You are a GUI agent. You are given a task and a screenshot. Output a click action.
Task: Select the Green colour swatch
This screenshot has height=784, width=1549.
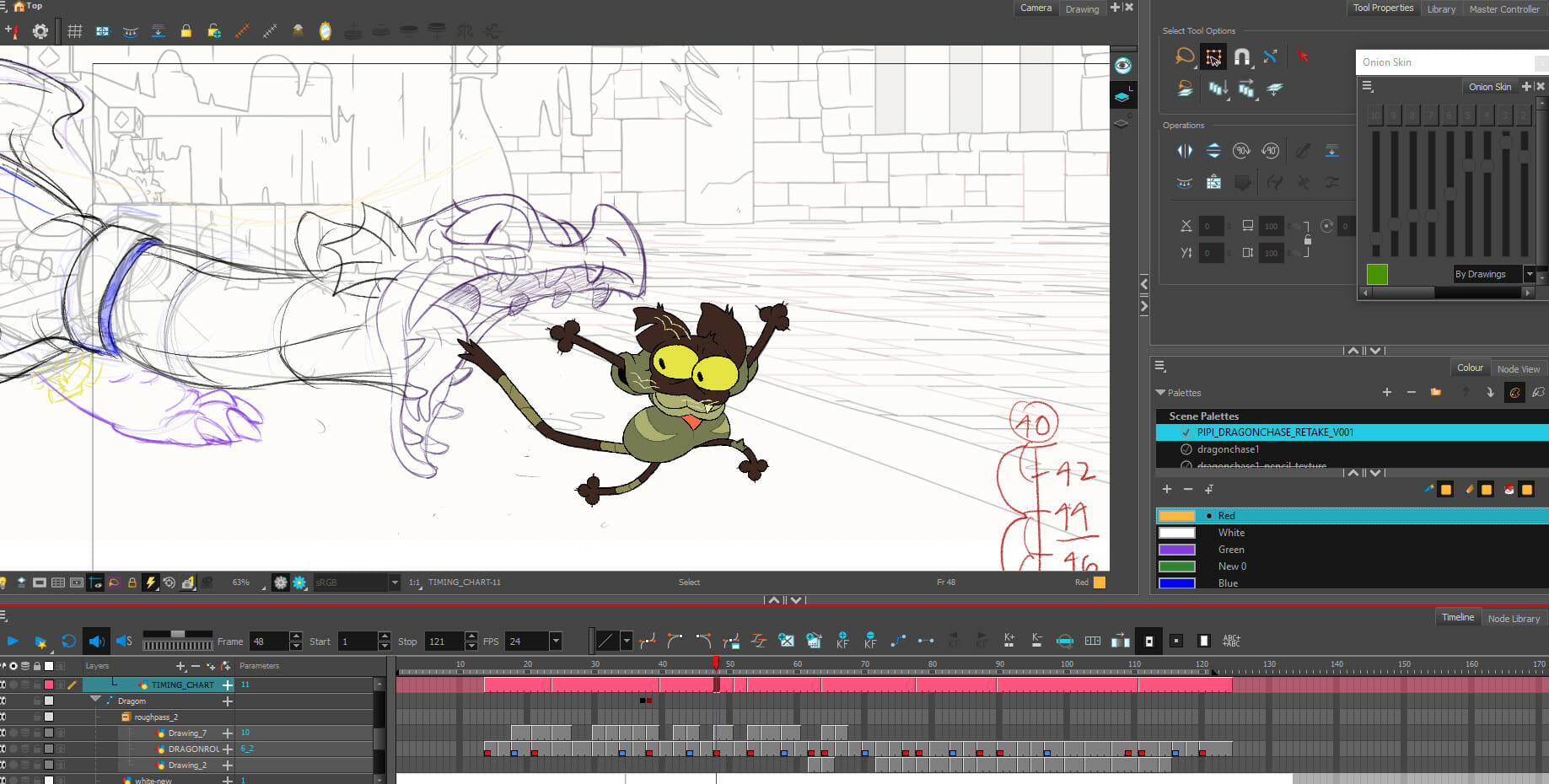(1177, 550)
